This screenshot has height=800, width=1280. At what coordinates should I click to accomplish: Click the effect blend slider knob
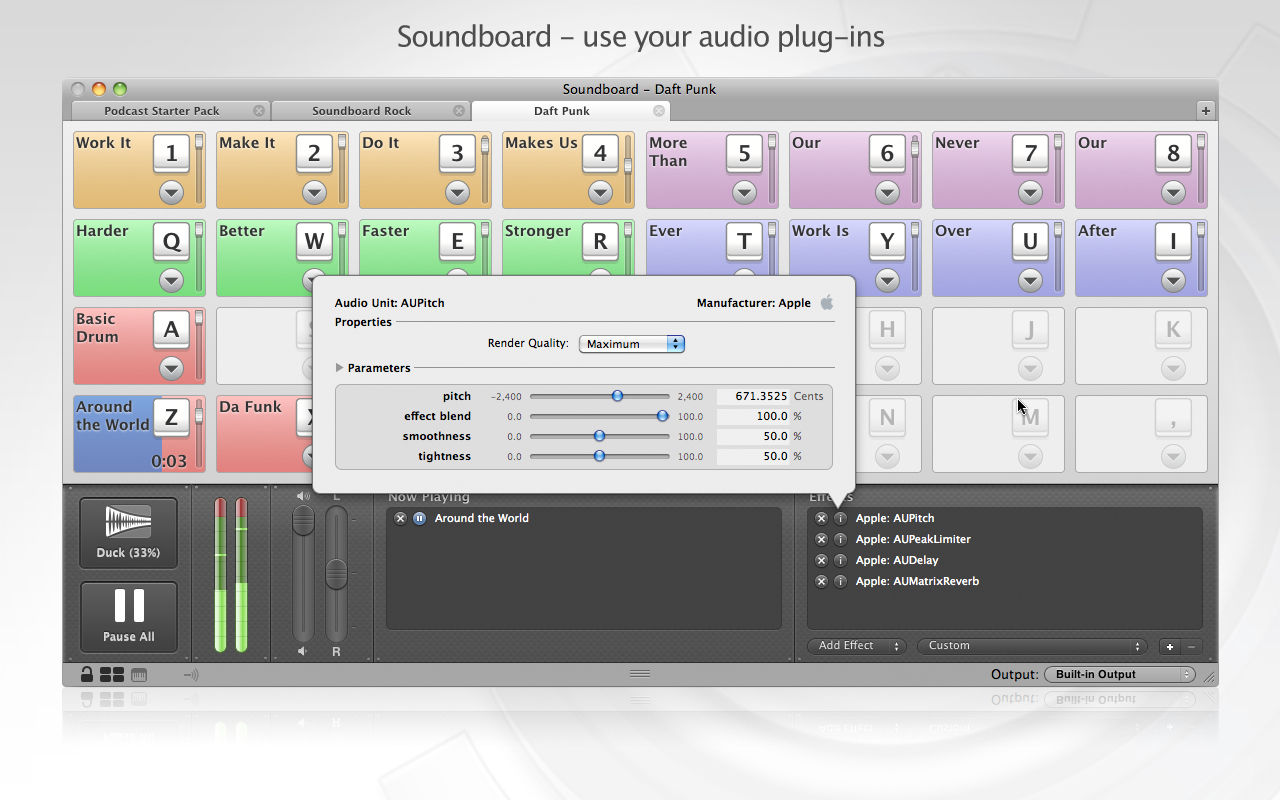coord(662,416)
